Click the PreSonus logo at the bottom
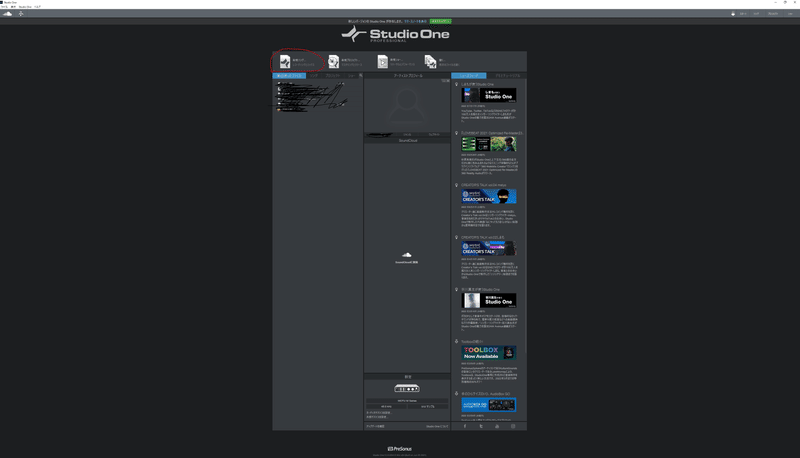 point(399,449)
